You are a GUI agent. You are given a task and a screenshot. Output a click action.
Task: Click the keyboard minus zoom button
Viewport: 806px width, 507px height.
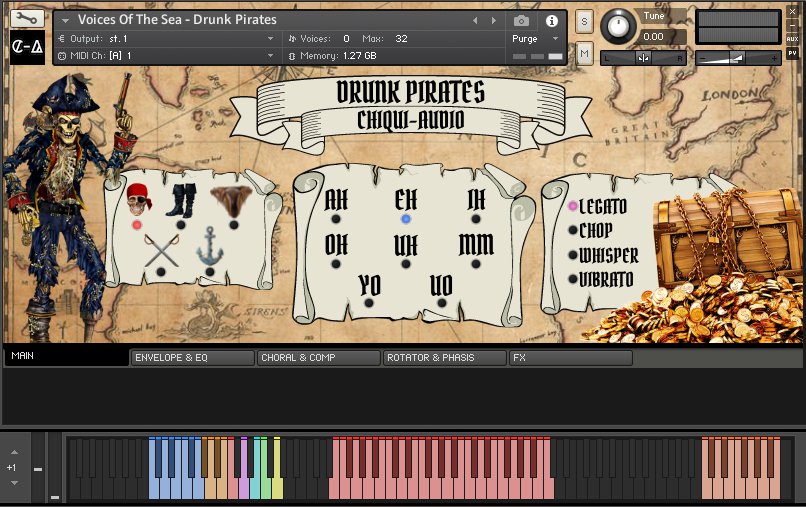(38, 469)
